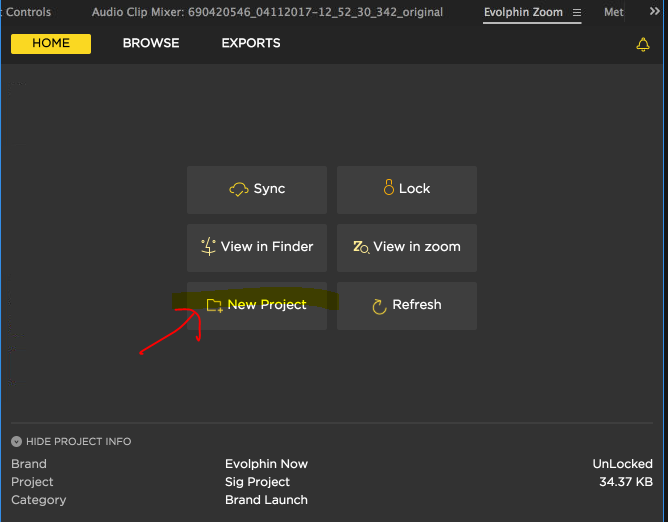Click the Brand Launch category value
The image size is (668, 522).
pyautogui.click(x=266, y=500)
